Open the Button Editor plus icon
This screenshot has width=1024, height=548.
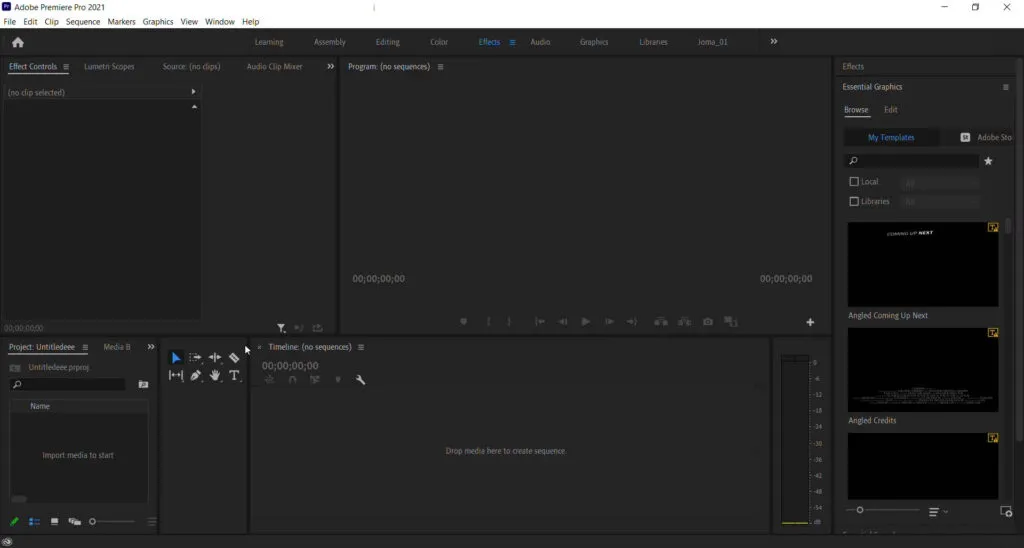(810, 322)
